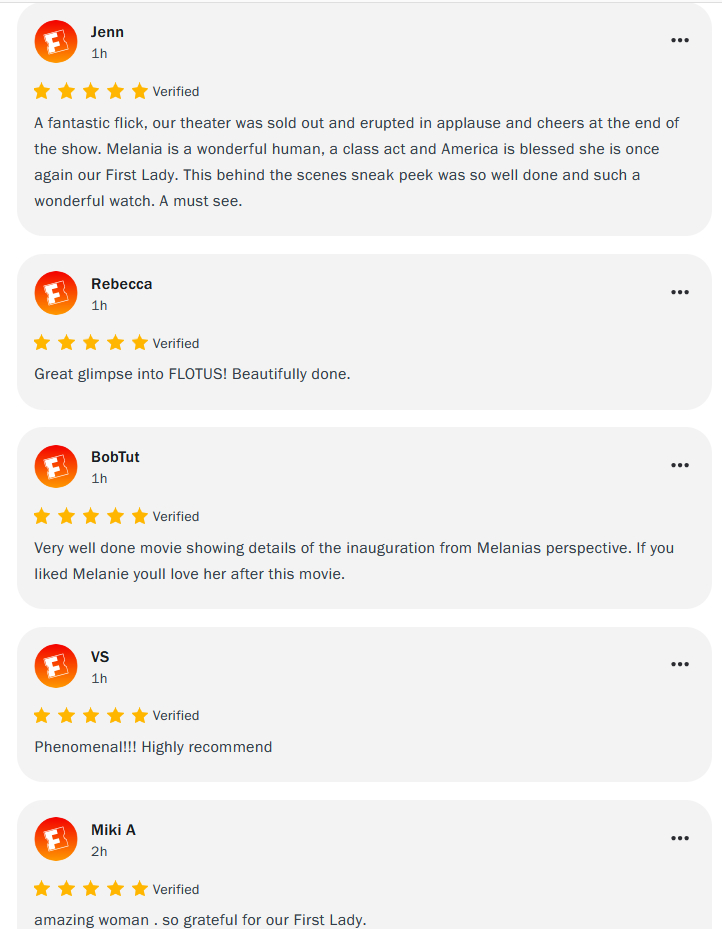Image resolution: width=722 pixels, height=929 pixels.
Task: Click the username Miki A
Action: tap(113, 830)
